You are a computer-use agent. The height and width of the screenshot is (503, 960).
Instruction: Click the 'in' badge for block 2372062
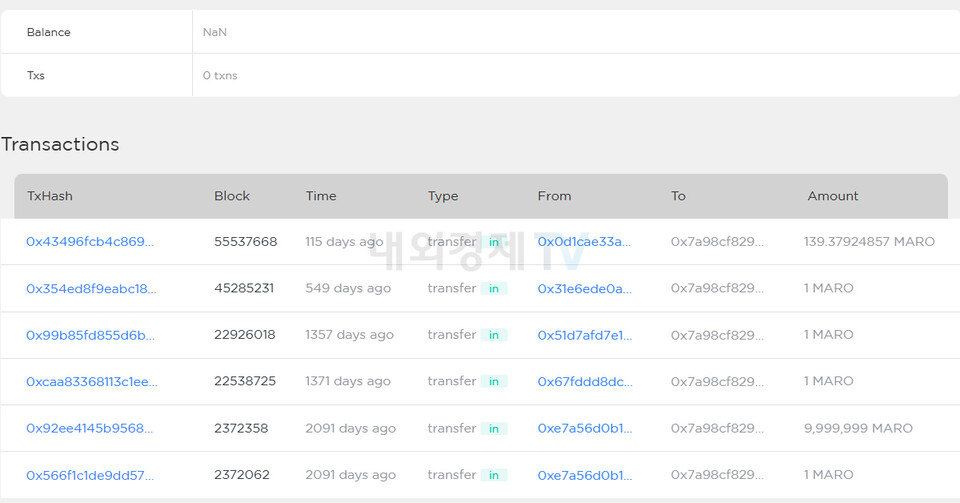(494, 475)
